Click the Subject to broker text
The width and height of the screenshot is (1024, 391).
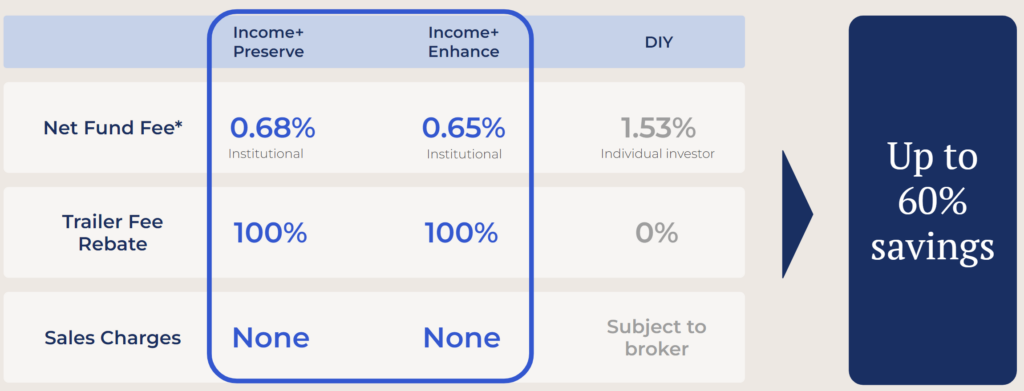click(x=656, y=337)
